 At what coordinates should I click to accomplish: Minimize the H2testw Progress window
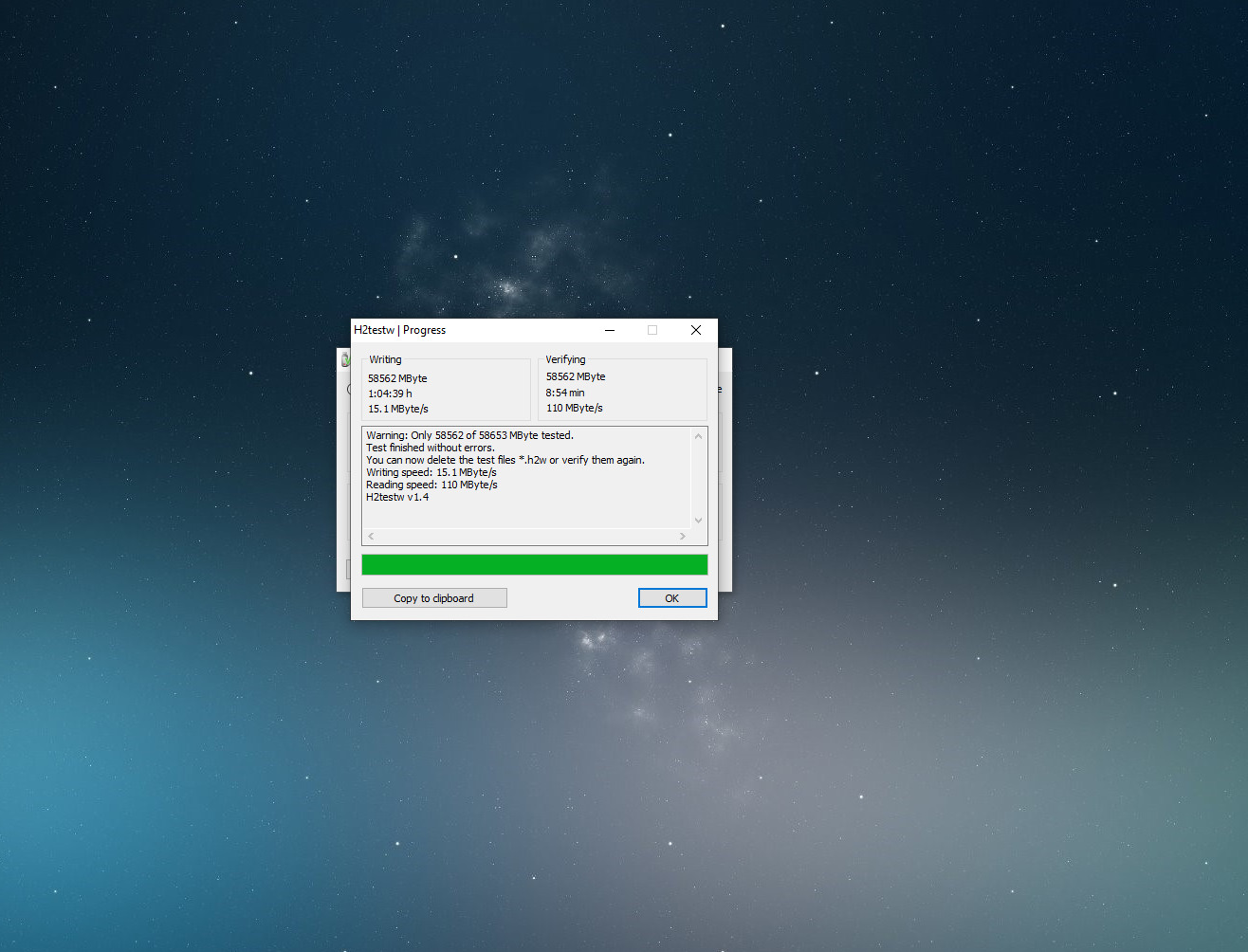pos(610,330)
